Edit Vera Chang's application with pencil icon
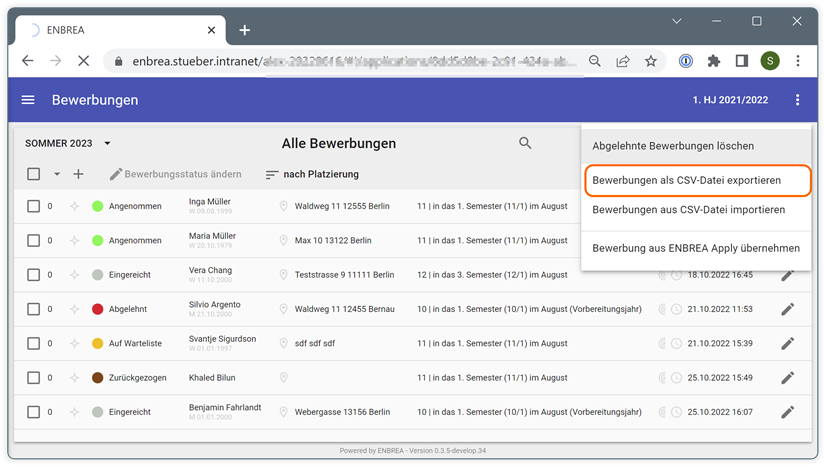825x466 pixels. [x=787, y=275]
